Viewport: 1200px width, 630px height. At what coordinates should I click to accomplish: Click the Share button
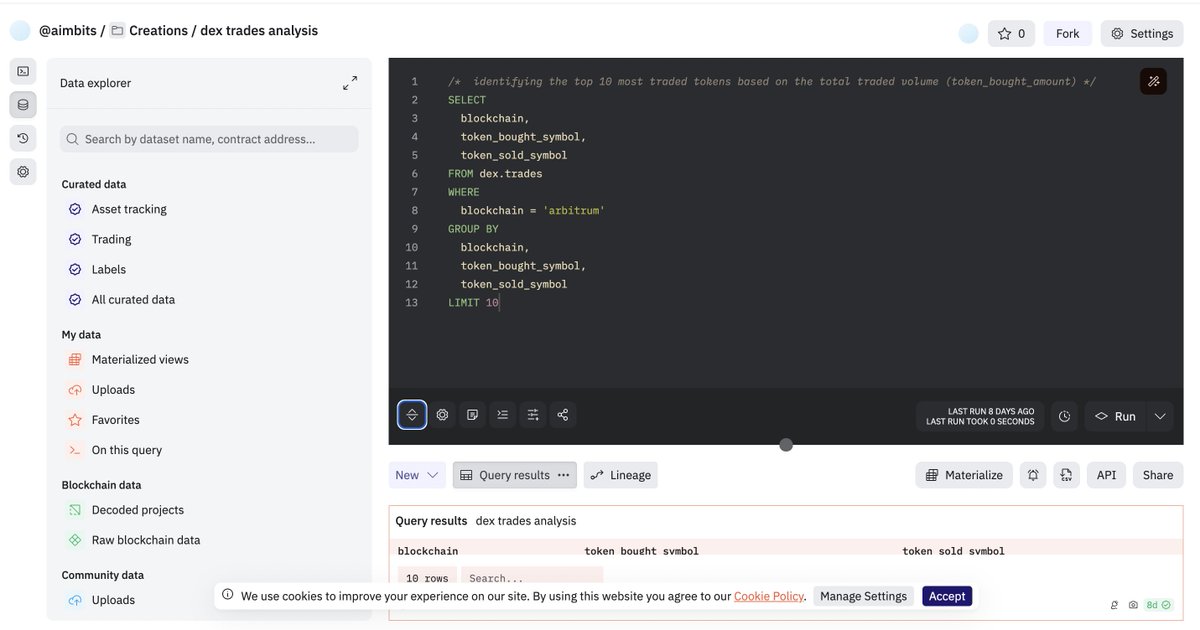tap(1158, 475)
